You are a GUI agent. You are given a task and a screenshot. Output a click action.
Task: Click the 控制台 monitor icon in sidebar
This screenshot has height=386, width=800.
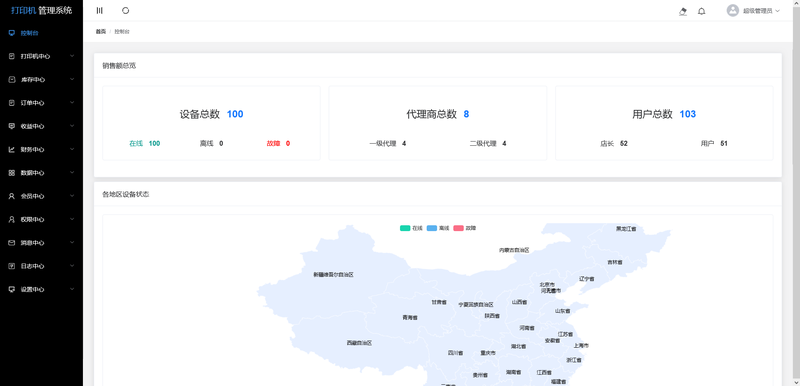click(x=12, y=33)
